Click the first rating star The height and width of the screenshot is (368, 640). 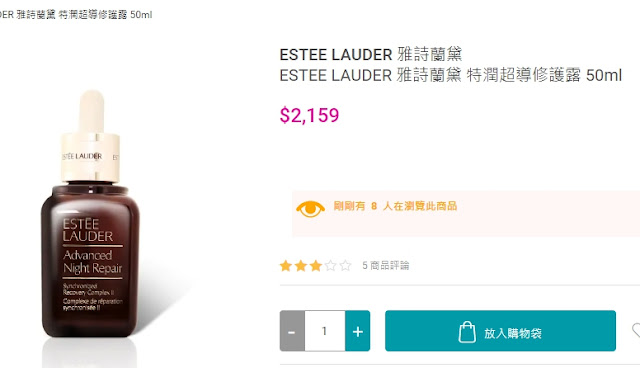pos(286,266)
